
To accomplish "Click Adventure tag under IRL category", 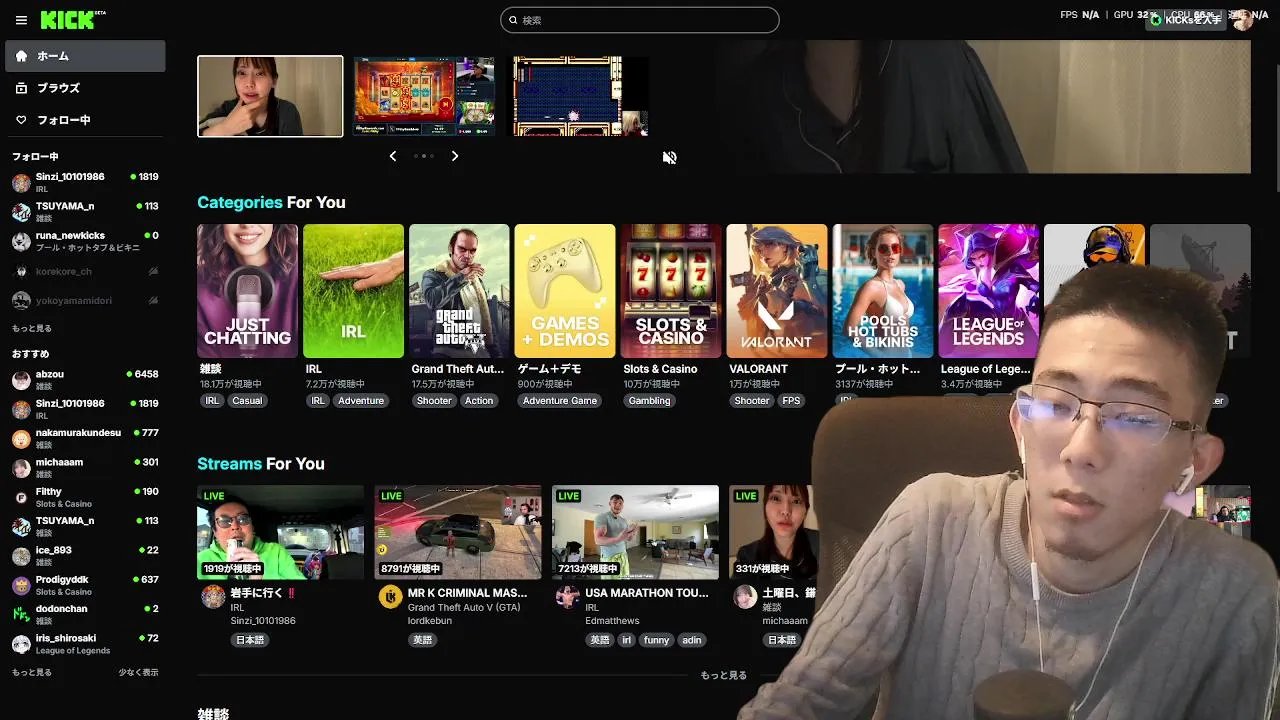I will coord(361,401).
